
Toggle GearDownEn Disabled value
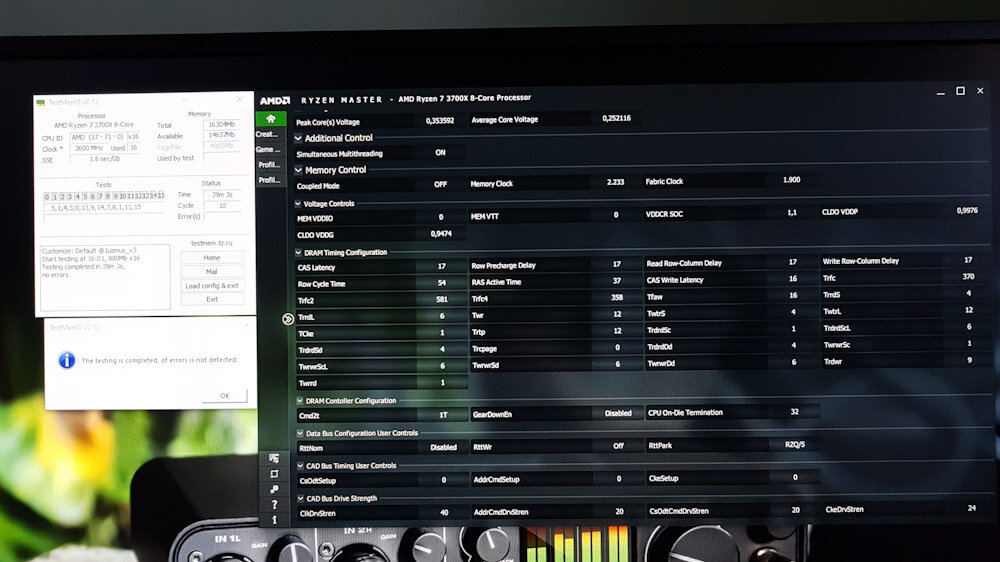click(617, 413)
